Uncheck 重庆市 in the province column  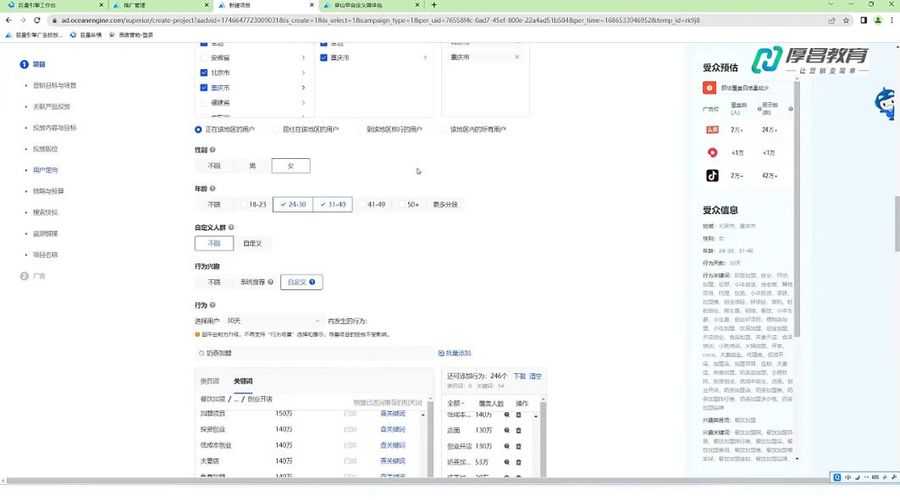[x=204, y=88]
